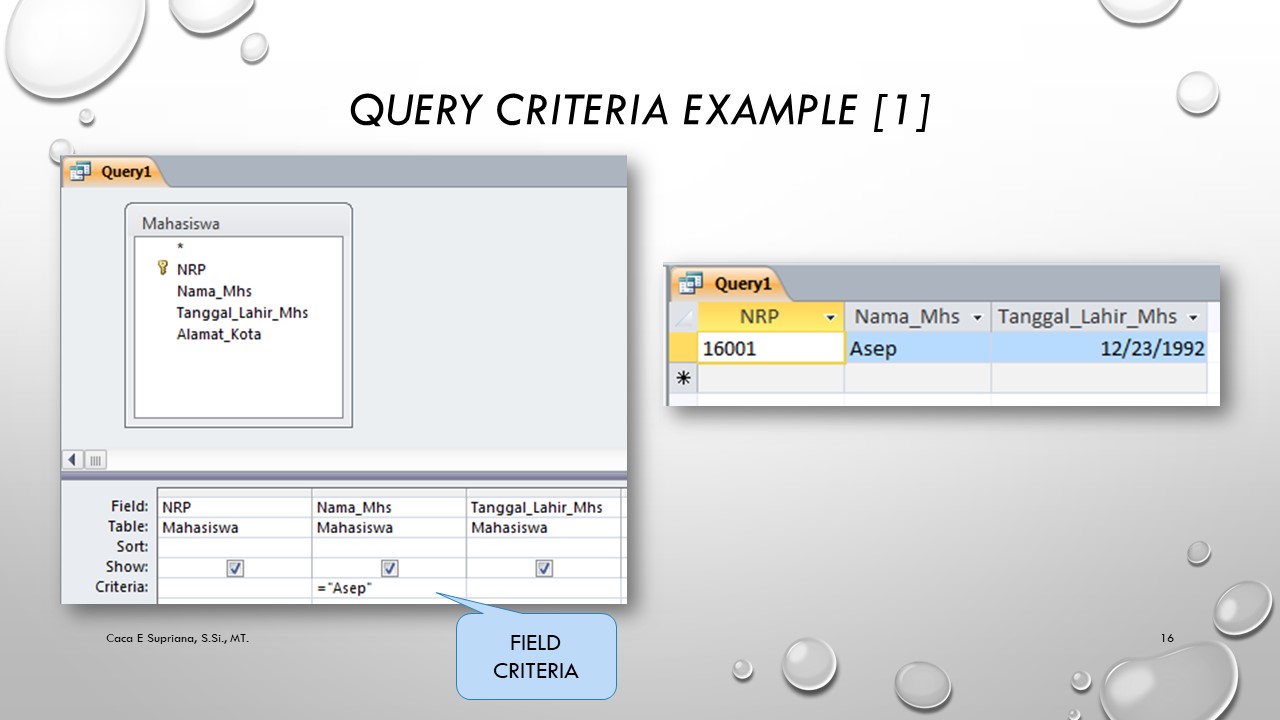The width and height of the screenshot is (1280, 720).
Task: Open the Nama_Mhs column header dropdown arrow
Action: pyautogui.click(x=977, y=317)
